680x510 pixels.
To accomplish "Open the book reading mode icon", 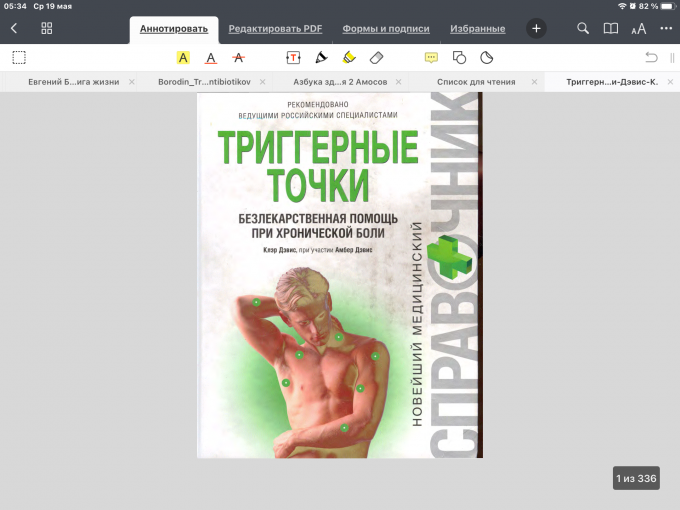I will pos(611,29).
